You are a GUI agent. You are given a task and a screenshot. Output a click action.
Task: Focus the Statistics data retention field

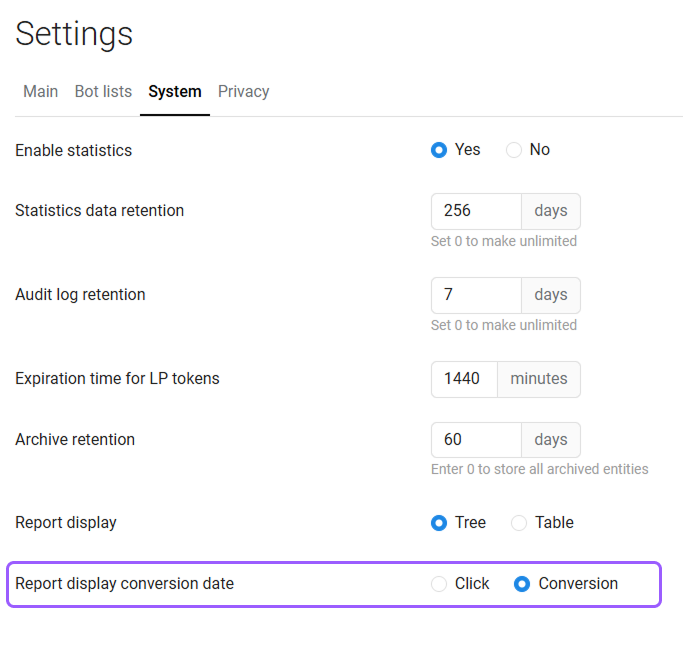[x=476, y=211]
